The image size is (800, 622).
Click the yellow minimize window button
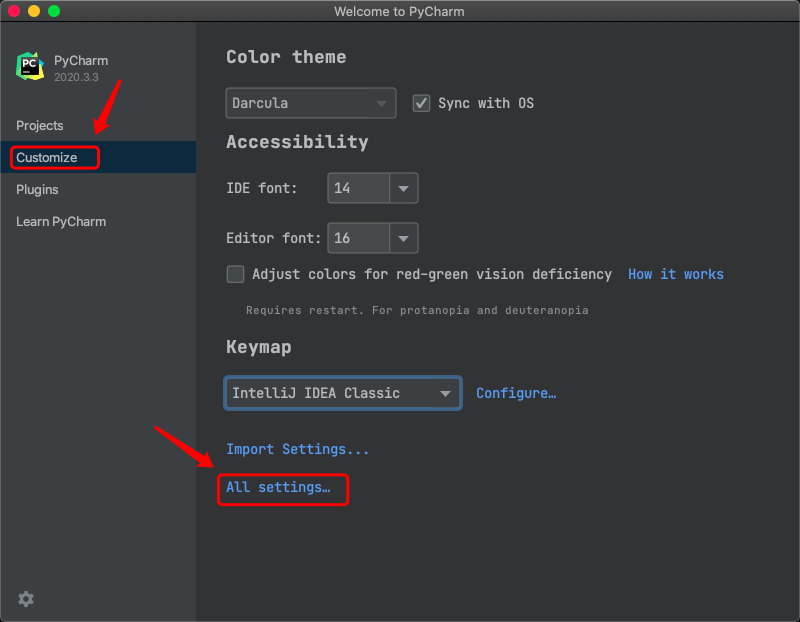pyautogui.click(x=34, y=11)
